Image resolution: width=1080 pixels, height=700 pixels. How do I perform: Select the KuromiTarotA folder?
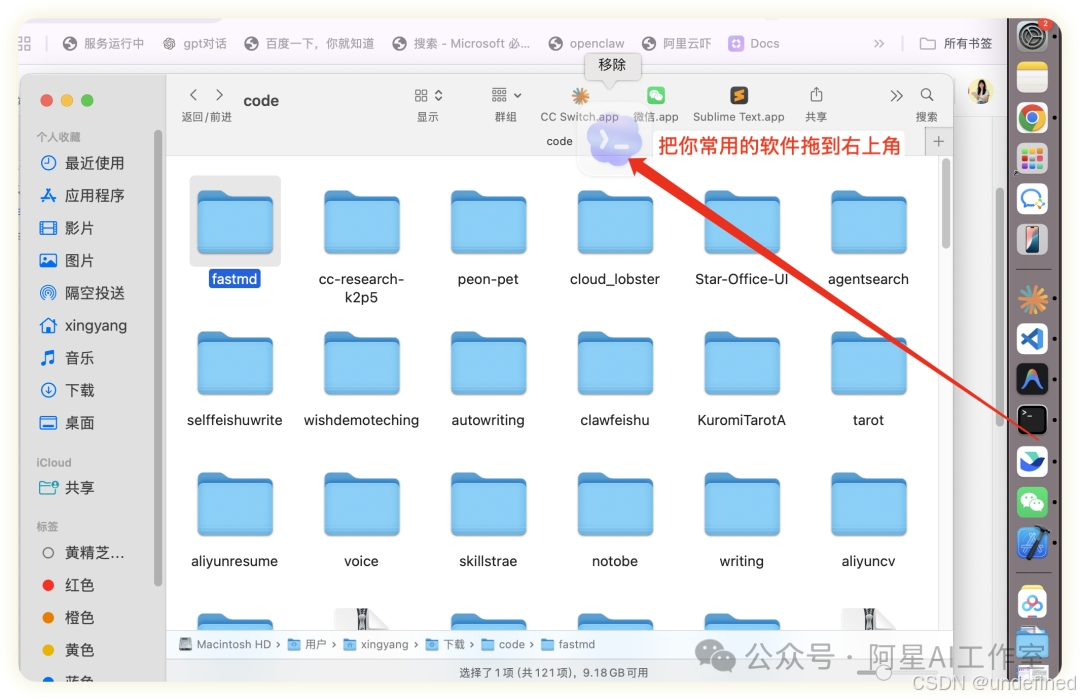pyautogui.click(x=742, y=363)
